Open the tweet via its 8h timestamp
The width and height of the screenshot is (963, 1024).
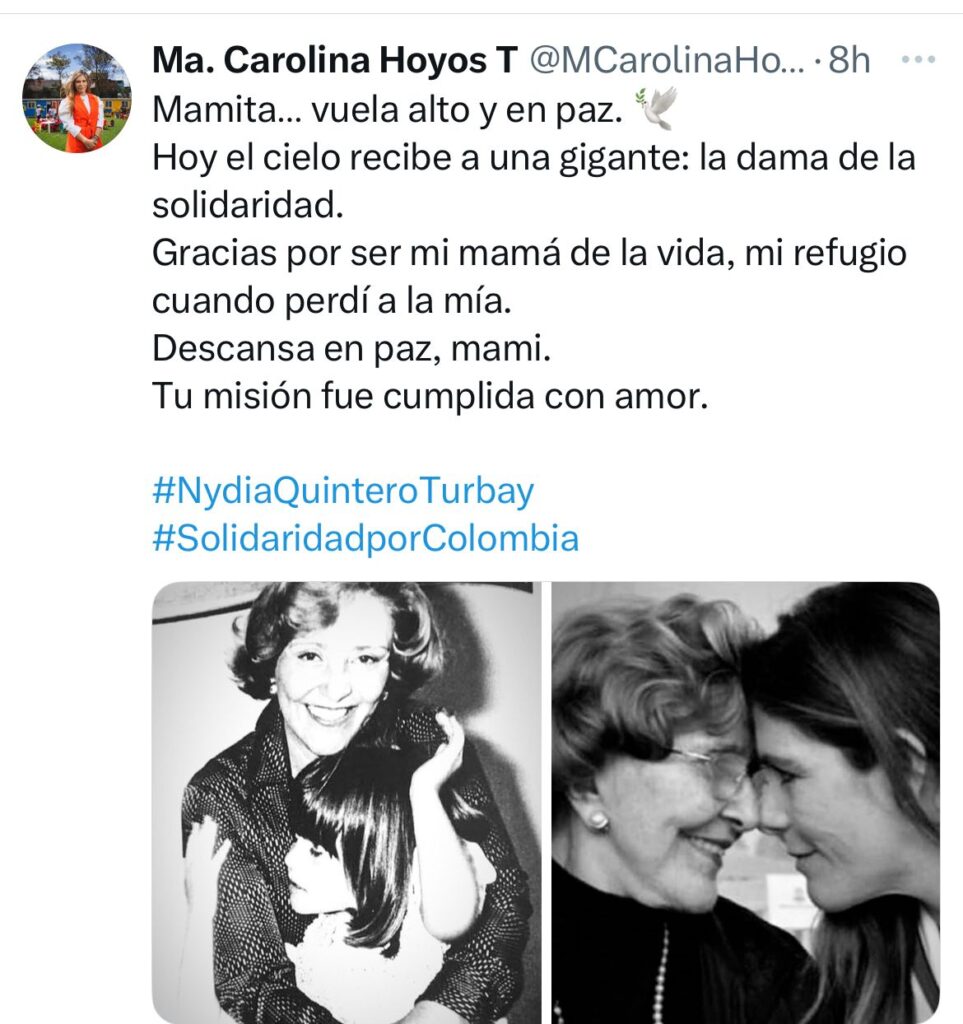point(849,61)
